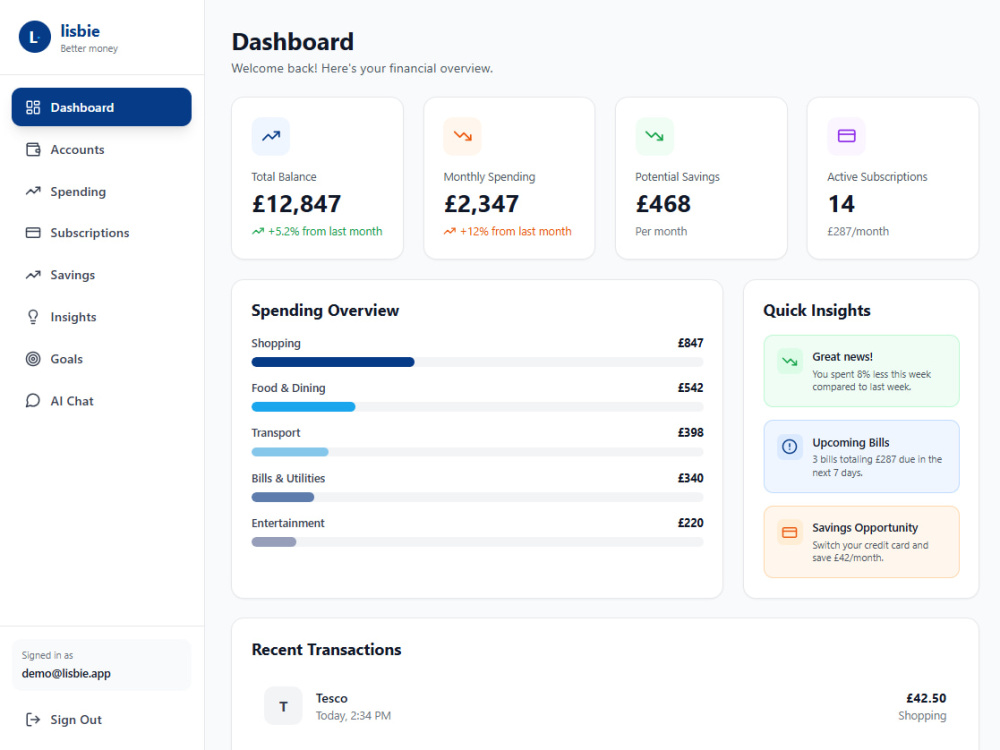The width and height of the screenshot is (1000, 750).
Task: Open the Upcoming Bills insight card
Action: (861, 457)
